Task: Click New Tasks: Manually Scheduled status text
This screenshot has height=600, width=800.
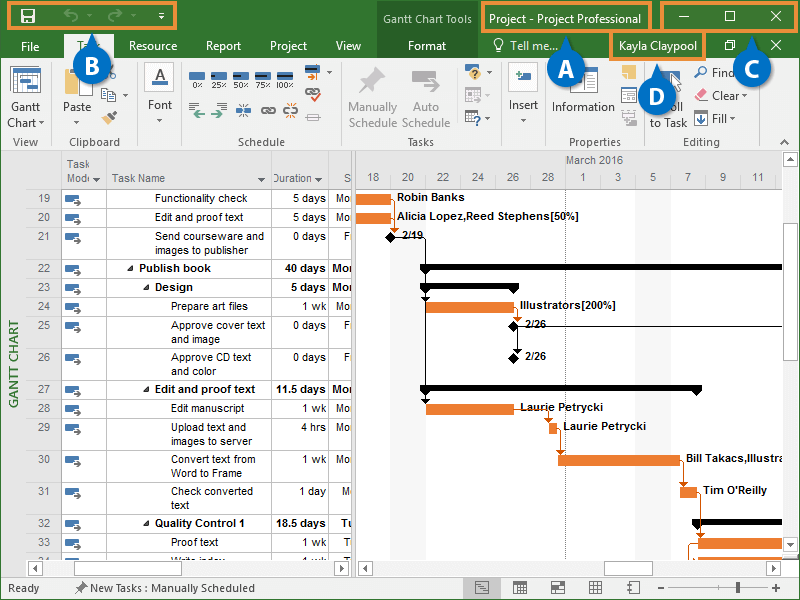Action: click(172, 588)
